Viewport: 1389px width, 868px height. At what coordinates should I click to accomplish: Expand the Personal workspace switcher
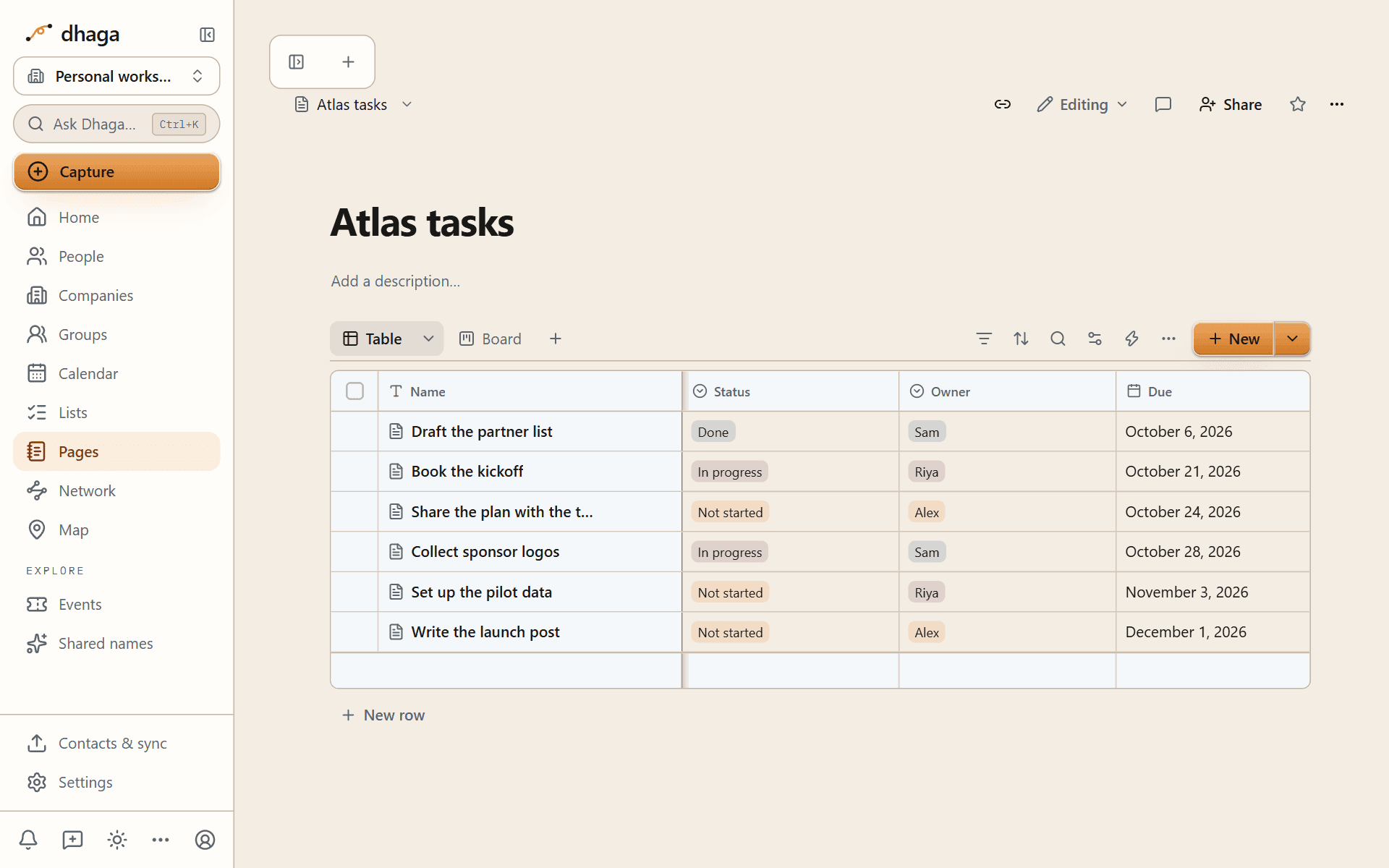pyautogui.click(x=116, y=76)
